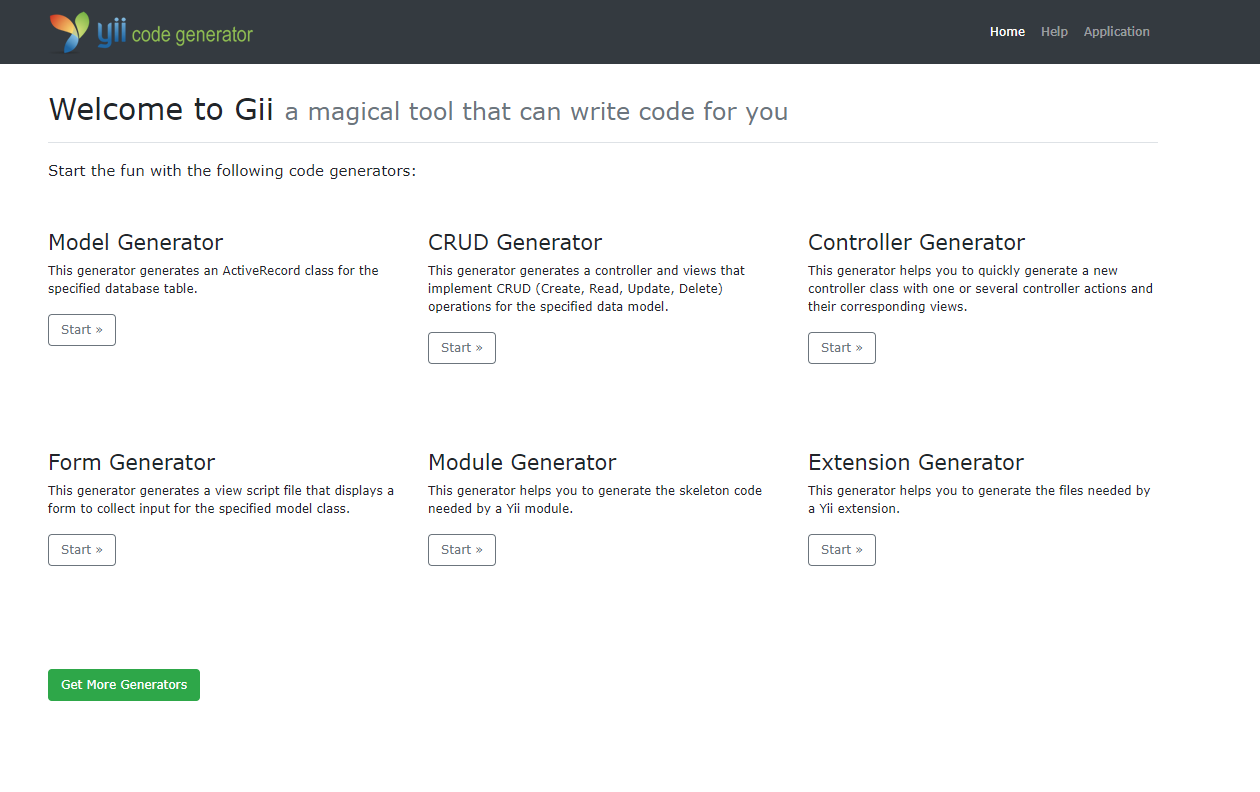Click the green Get More Generators button
The image size is (1260, 792).
tap(124, 685)
